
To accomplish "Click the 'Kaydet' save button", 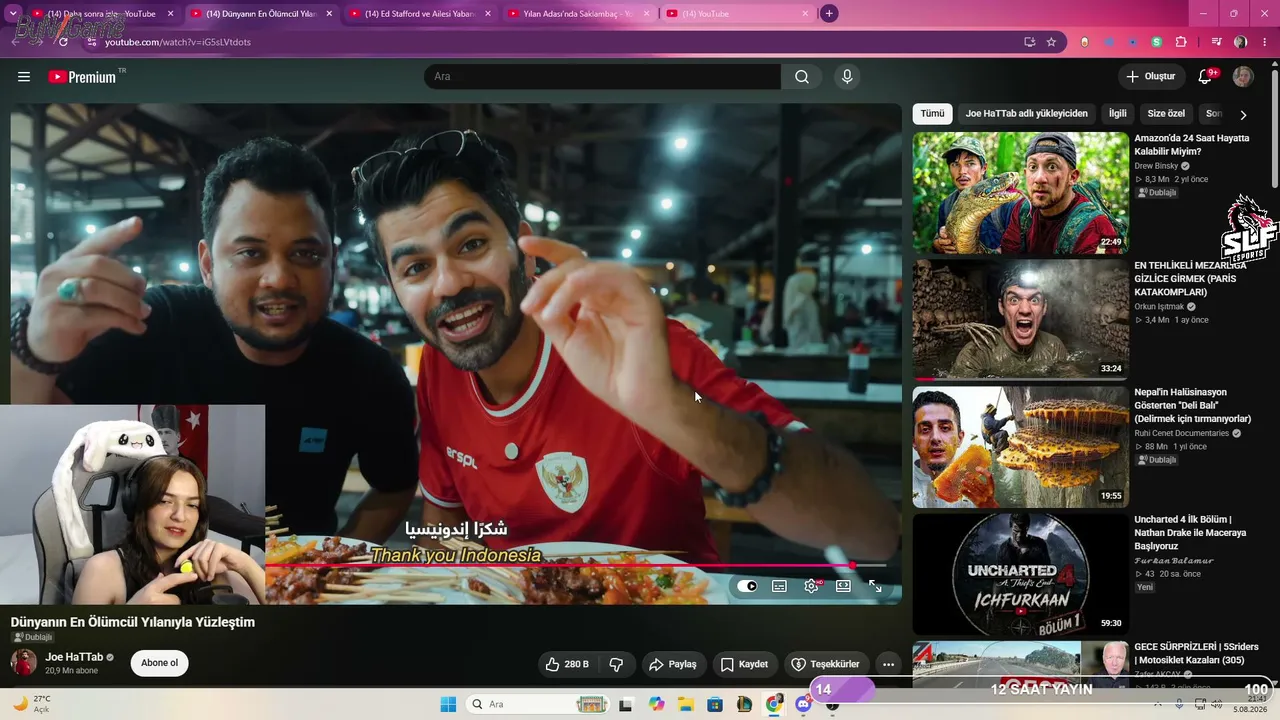I will pyautogui.click(x=744, y=664).
